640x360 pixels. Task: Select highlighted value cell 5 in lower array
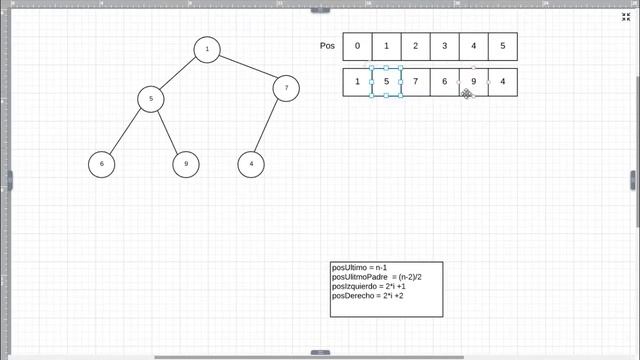click(x=387, y=82)
